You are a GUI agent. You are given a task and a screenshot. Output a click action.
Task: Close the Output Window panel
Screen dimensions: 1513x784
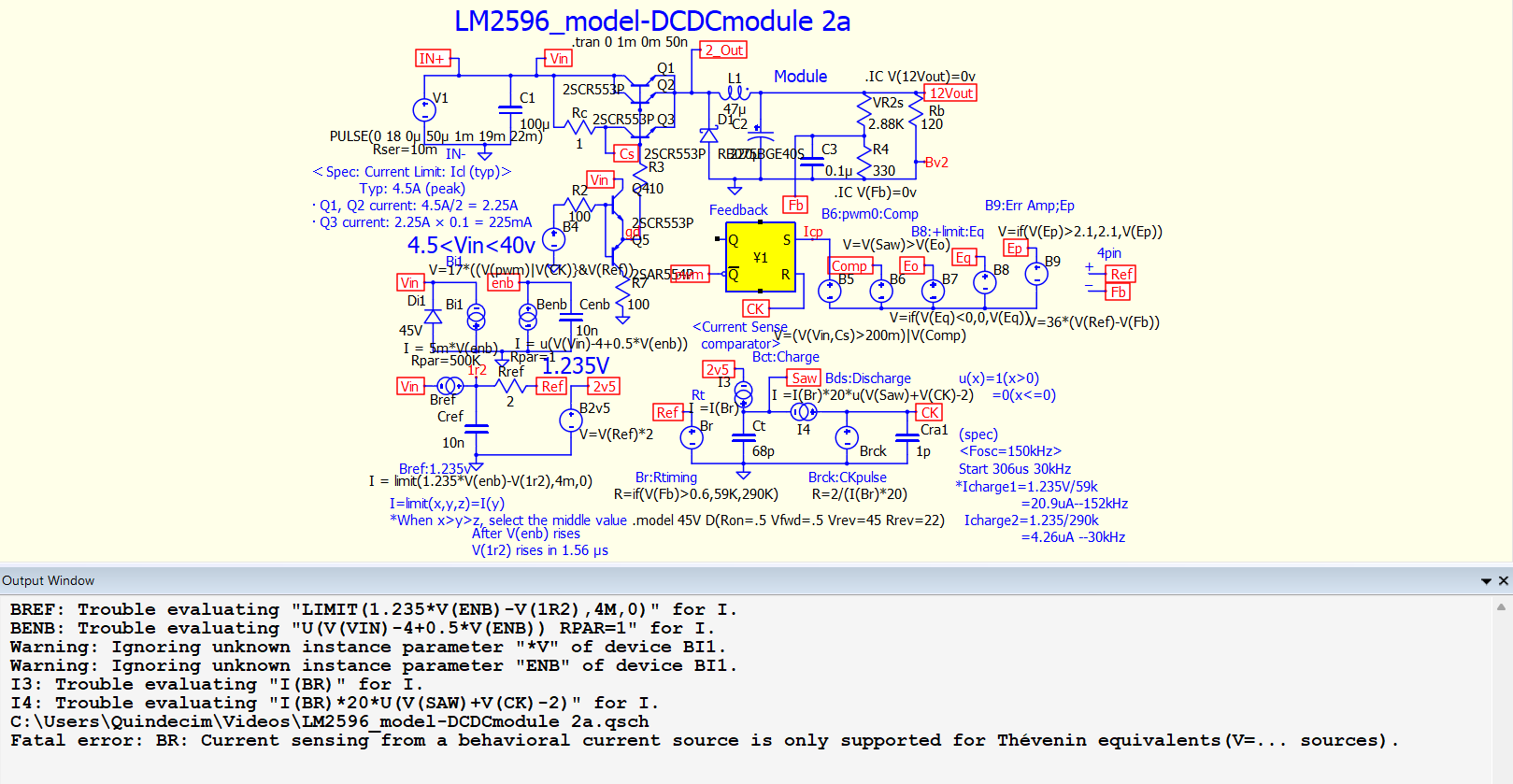tap(1504, 581)
